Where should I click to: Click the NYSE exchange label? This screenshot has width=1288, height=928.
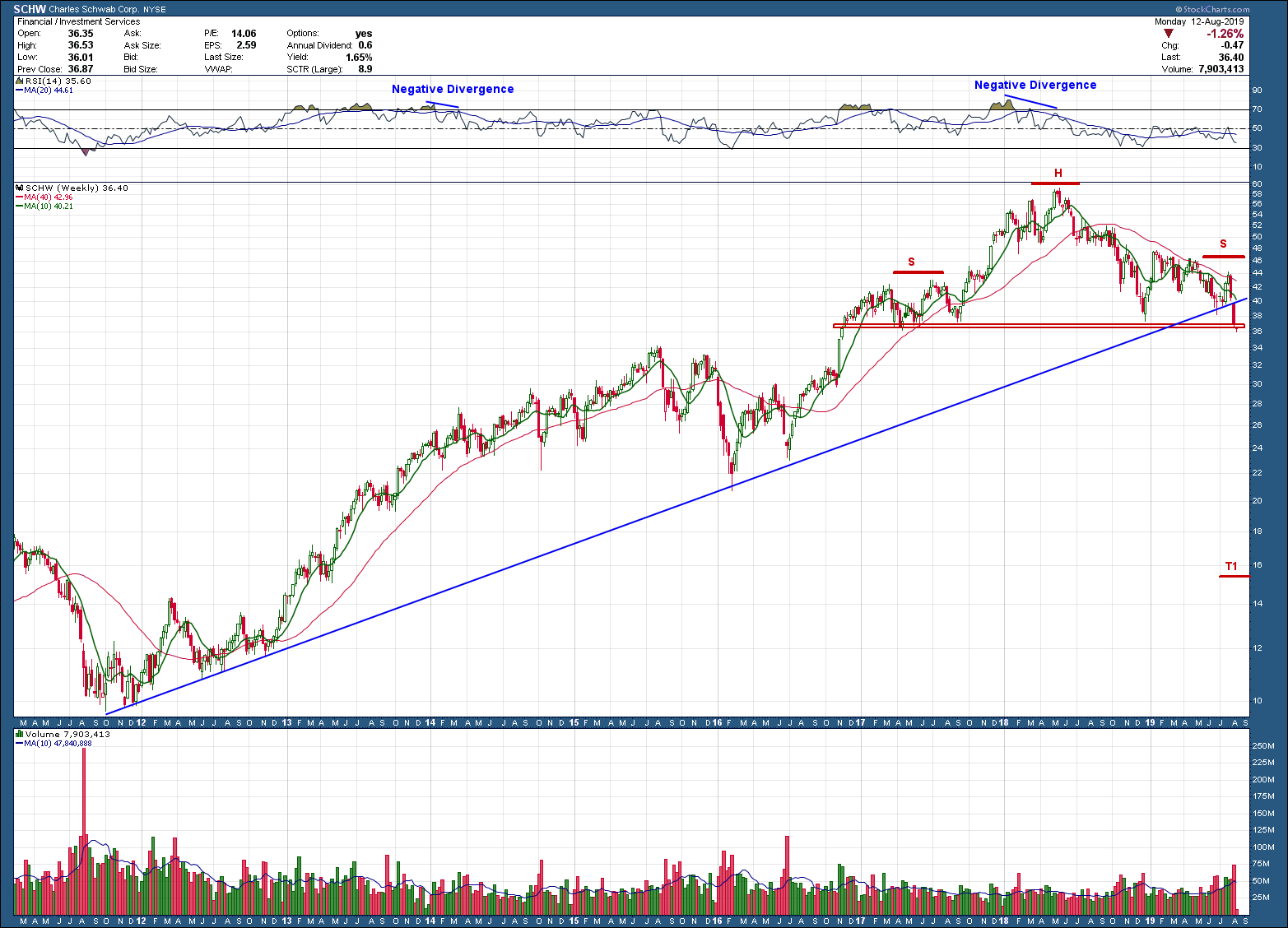(155, 11)
